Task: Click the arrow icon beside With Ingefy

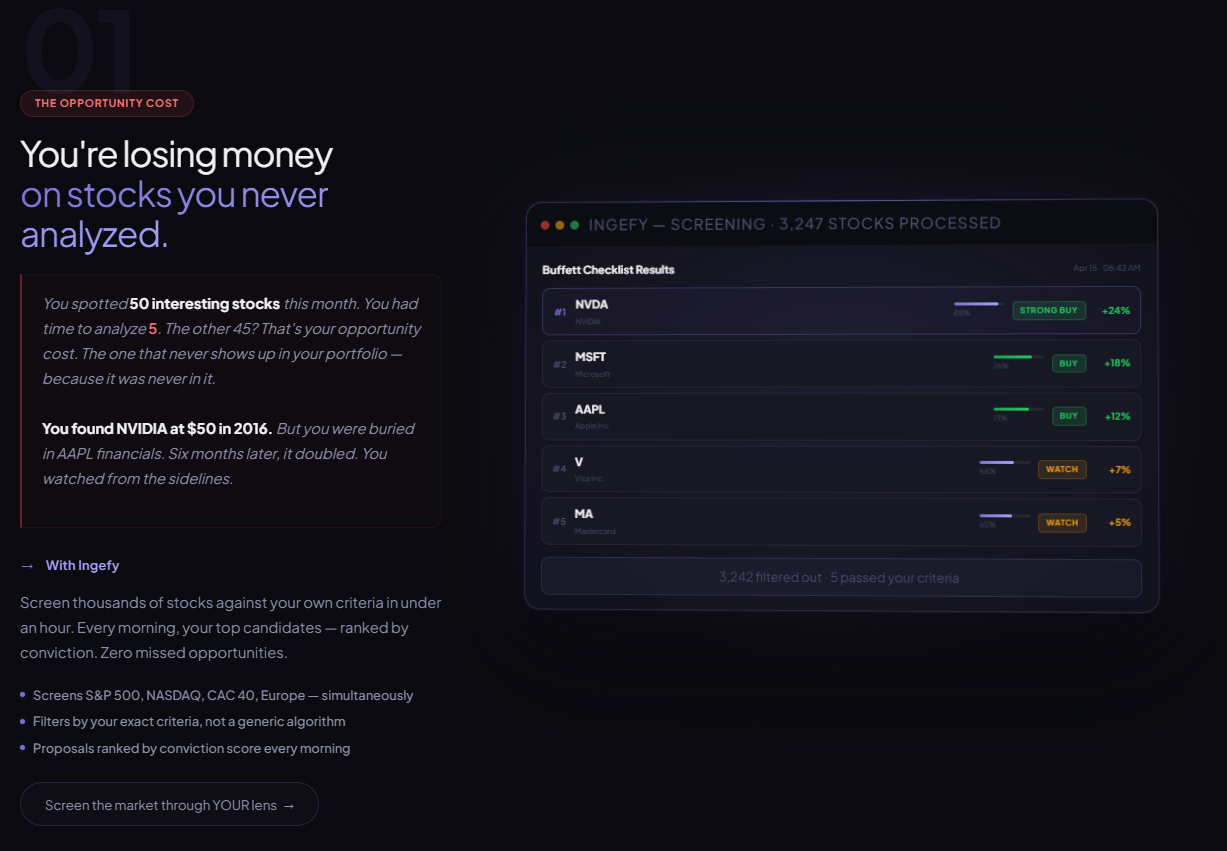Action: pyautogui.click(x=28, y=566)
